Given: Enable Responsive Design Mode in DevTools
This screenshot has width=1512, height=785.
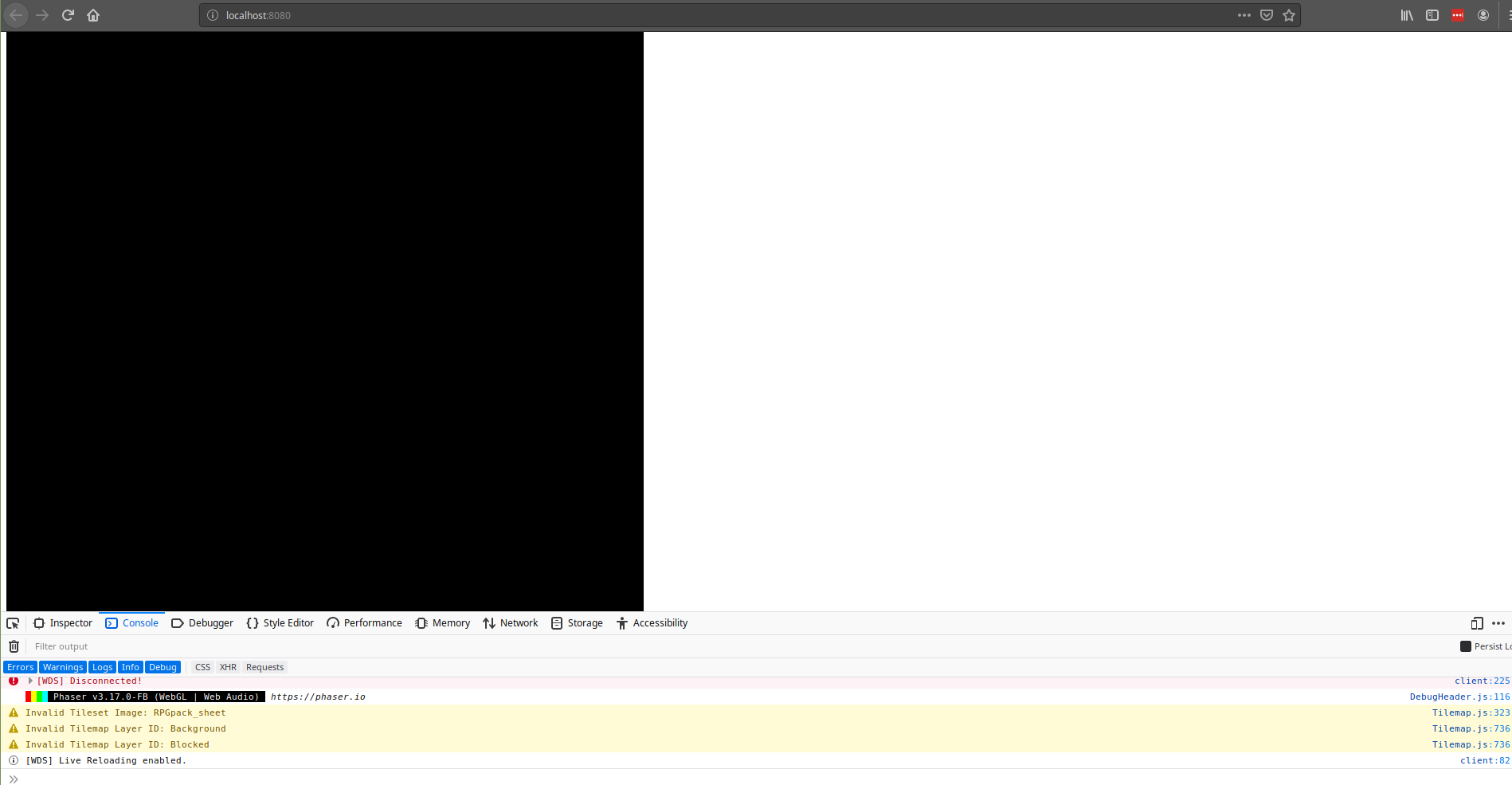Looking at the screenshot, I should coord(1476,622).
